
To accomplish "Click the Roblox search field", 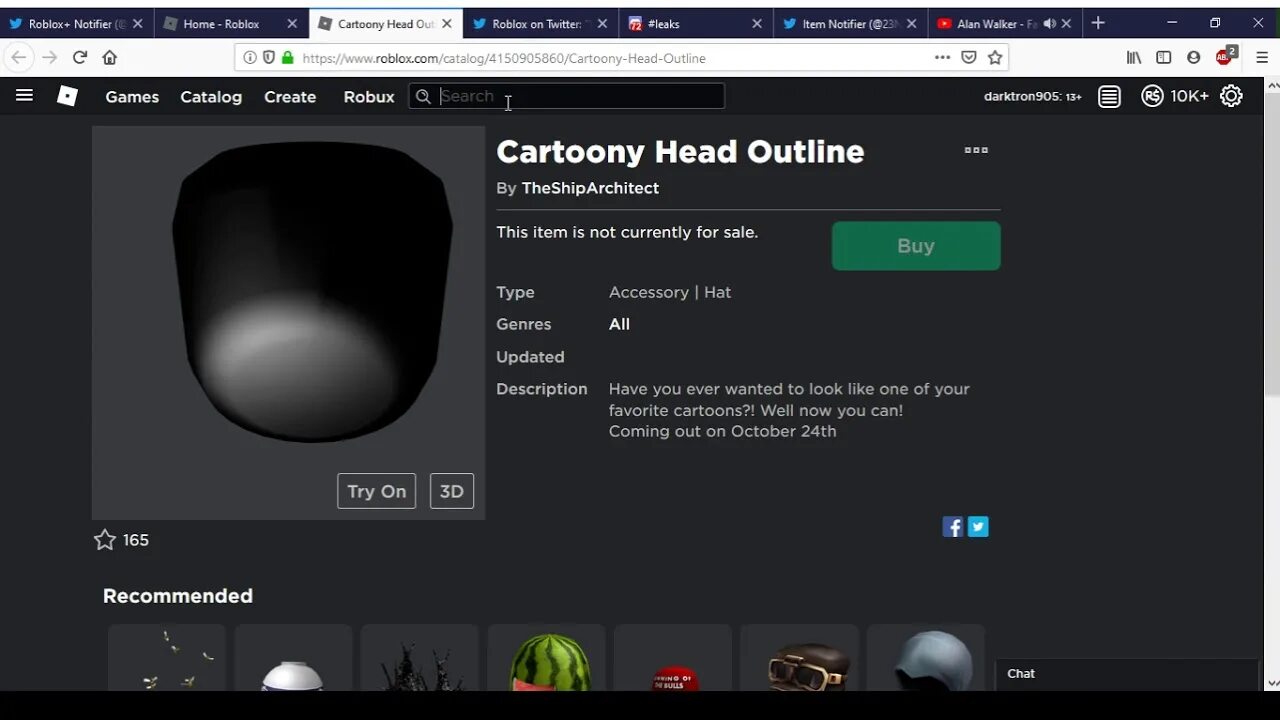I will [567, 96].
